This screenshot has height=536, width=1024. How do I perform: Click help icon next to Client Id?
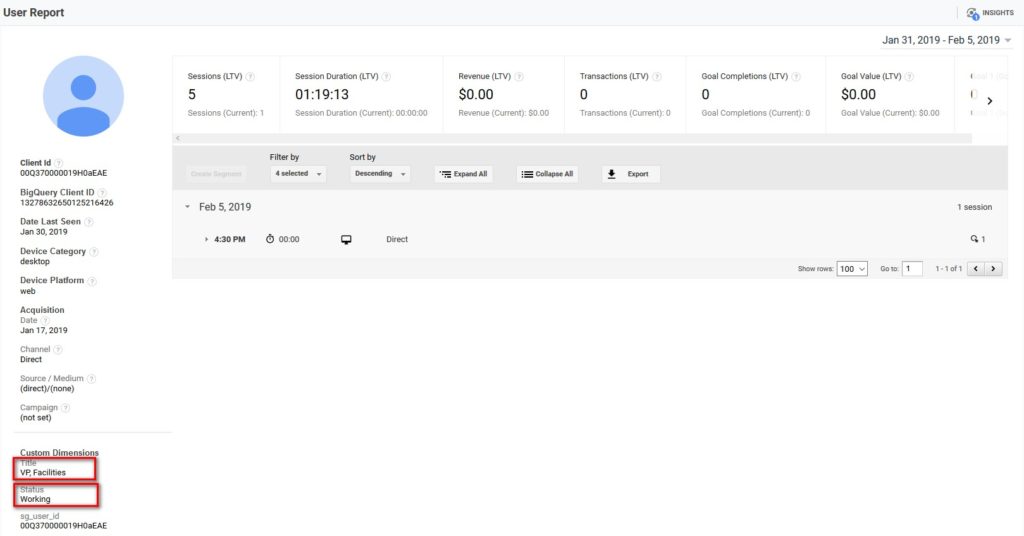pyautogui.click(x=59, y=163)
